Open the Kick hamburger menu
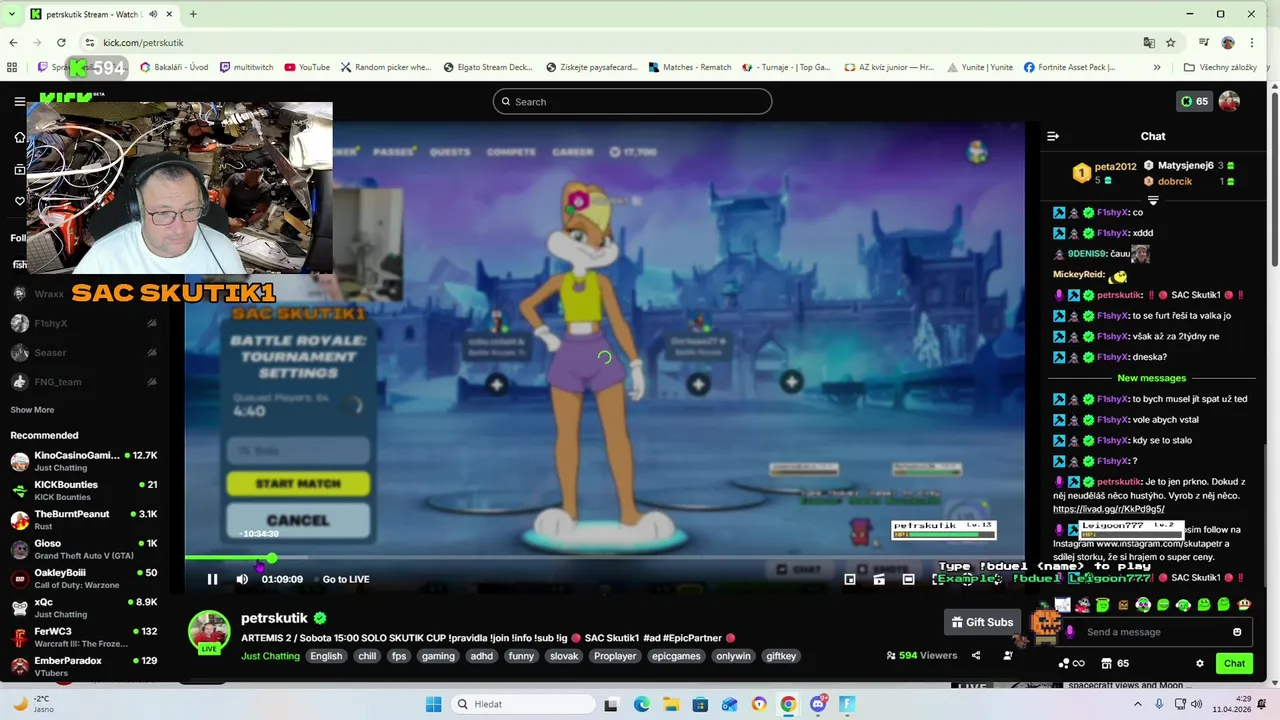The width and height of the screenshot is (1280, 720). [19, 101]
